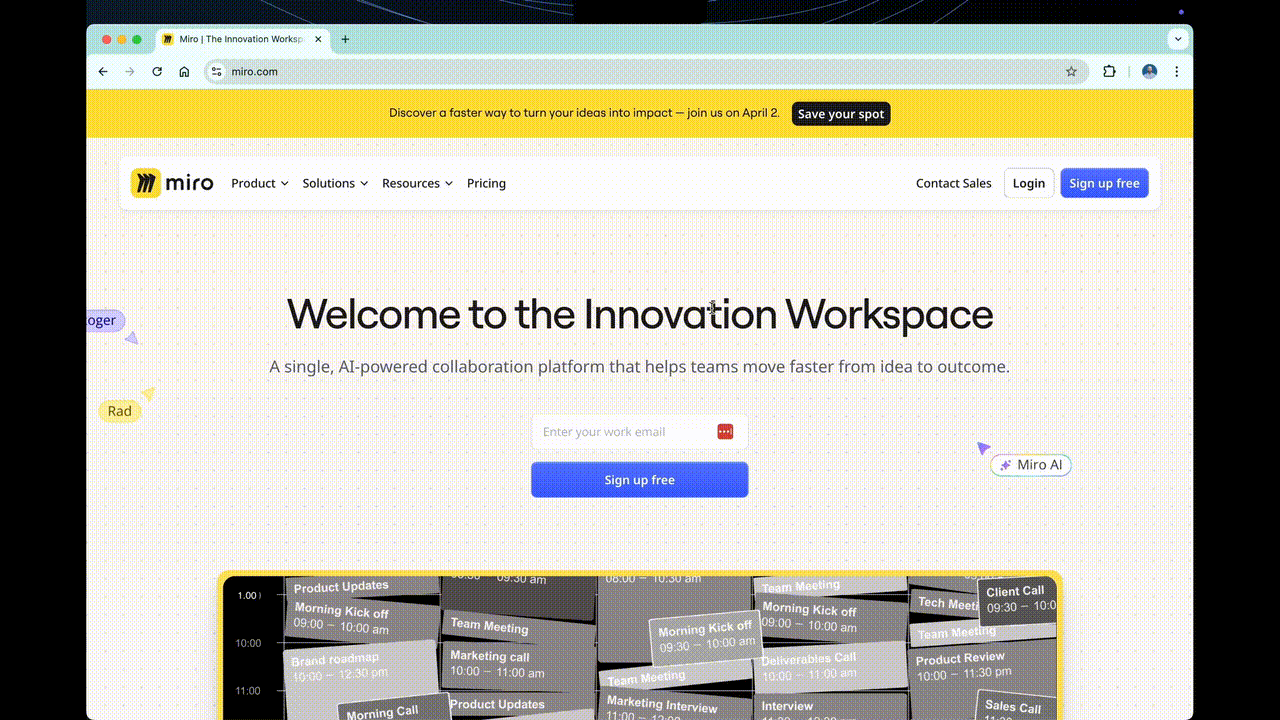The height and width of the screenshot is (720, 1280).
Task: Open the Pricing page
Action: (x=486, y=183)
